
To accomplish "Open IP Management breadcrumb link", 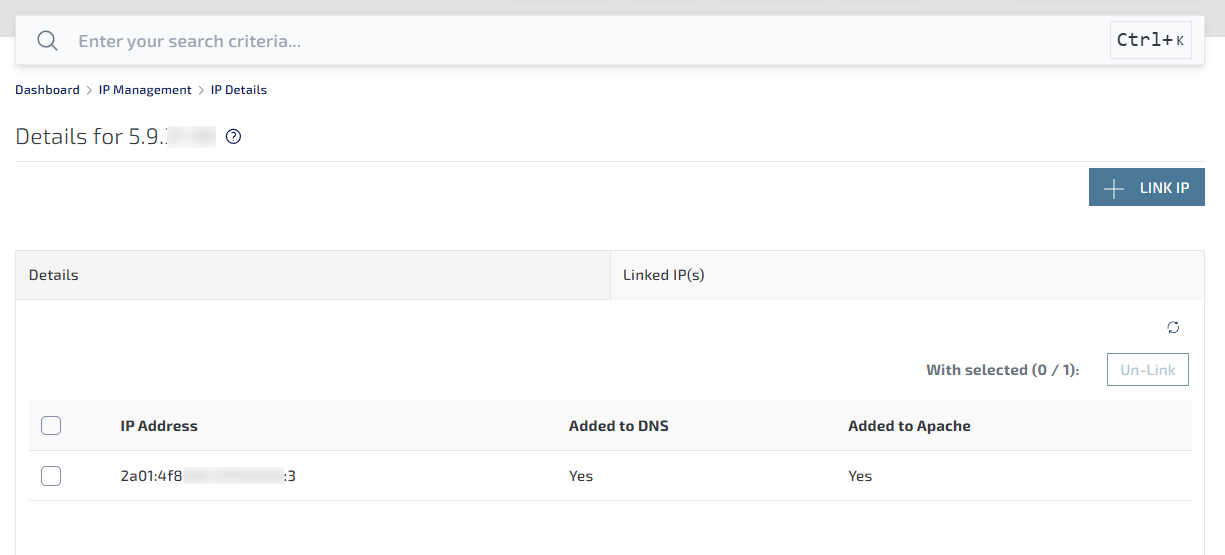I will click(x=145, y=90).
